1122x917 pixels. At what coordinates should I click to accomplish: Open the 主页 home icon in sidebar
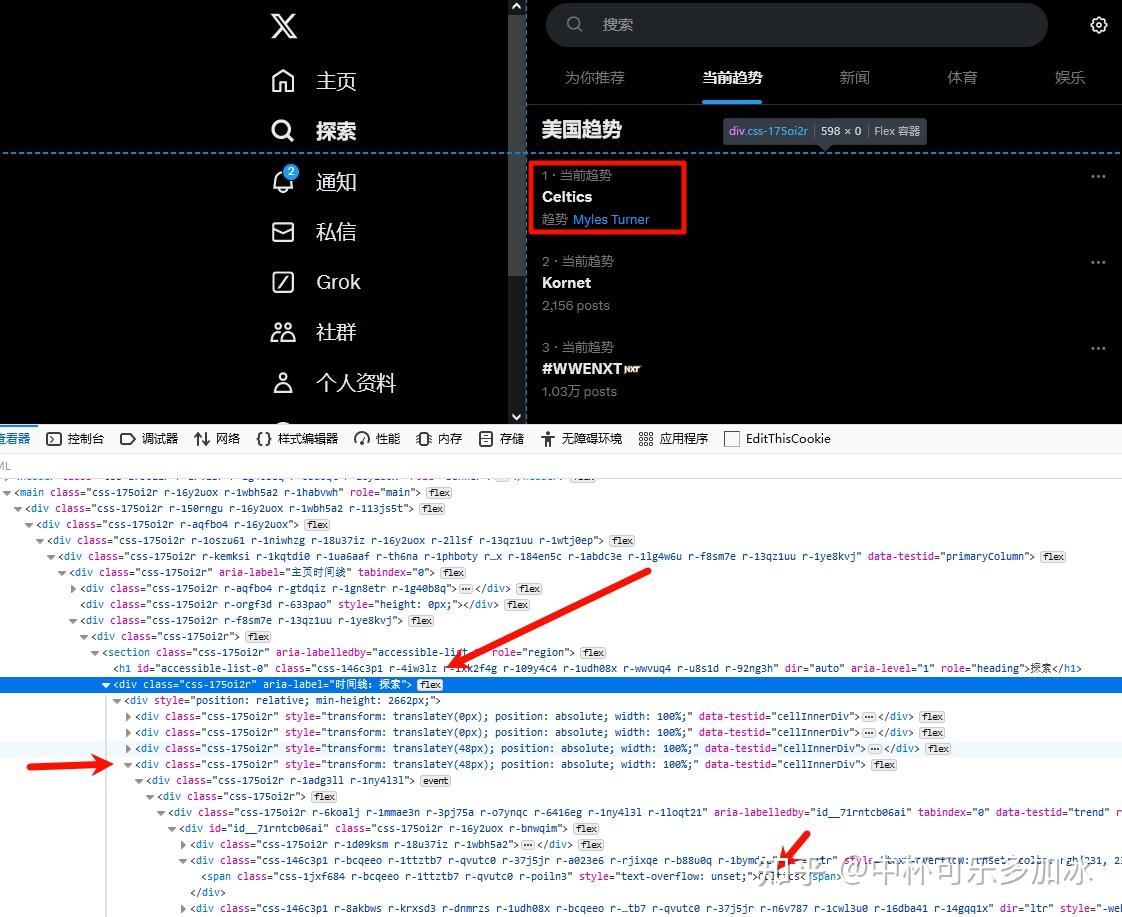tap(284, 80)
